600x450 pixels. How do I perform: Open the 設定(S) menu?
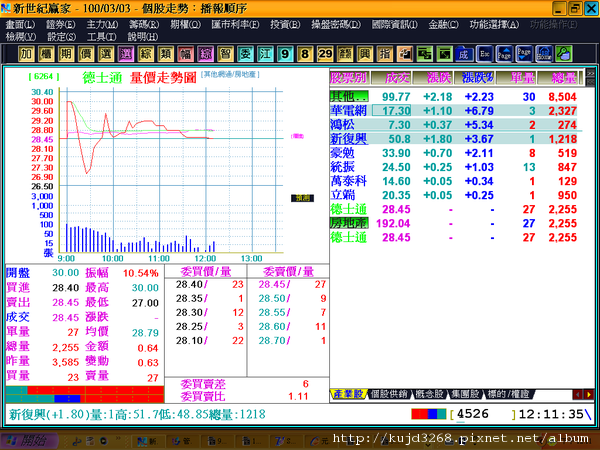(62, 37)
